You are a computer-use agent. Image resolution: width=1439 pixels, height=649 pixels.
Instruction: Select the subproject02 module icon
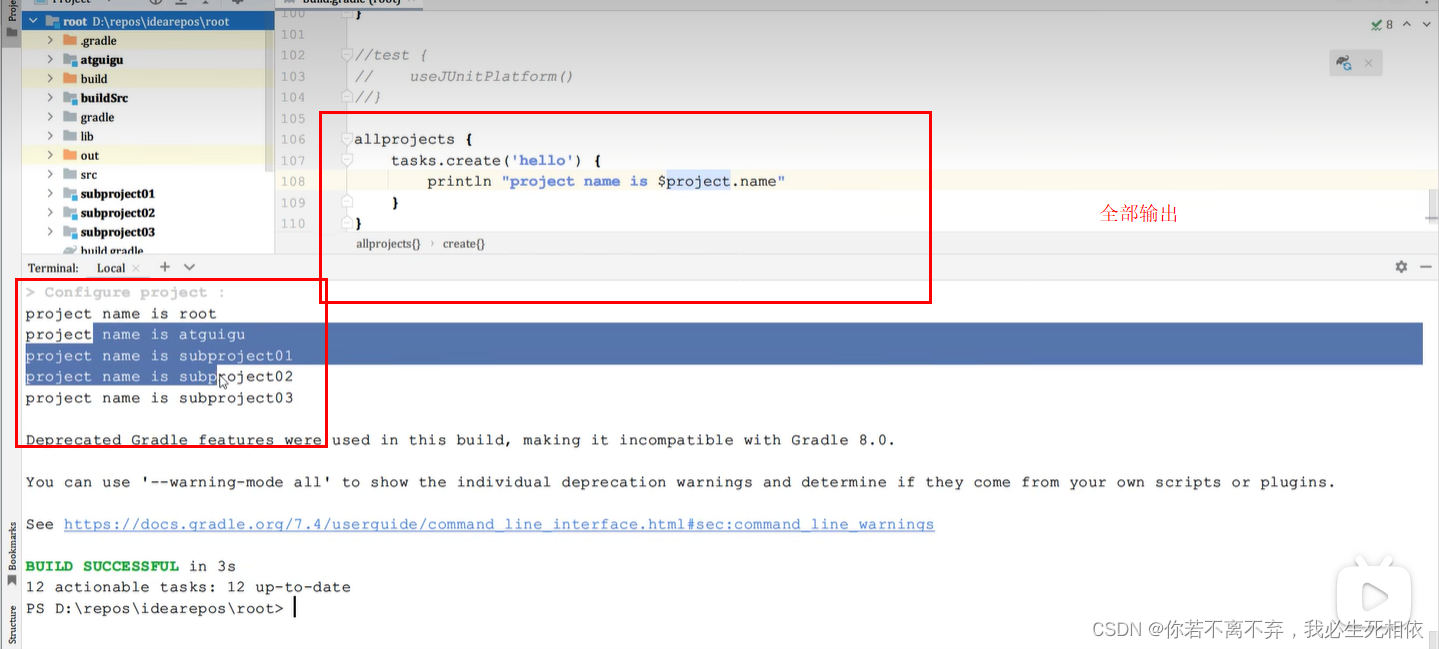tap(70, 212)
